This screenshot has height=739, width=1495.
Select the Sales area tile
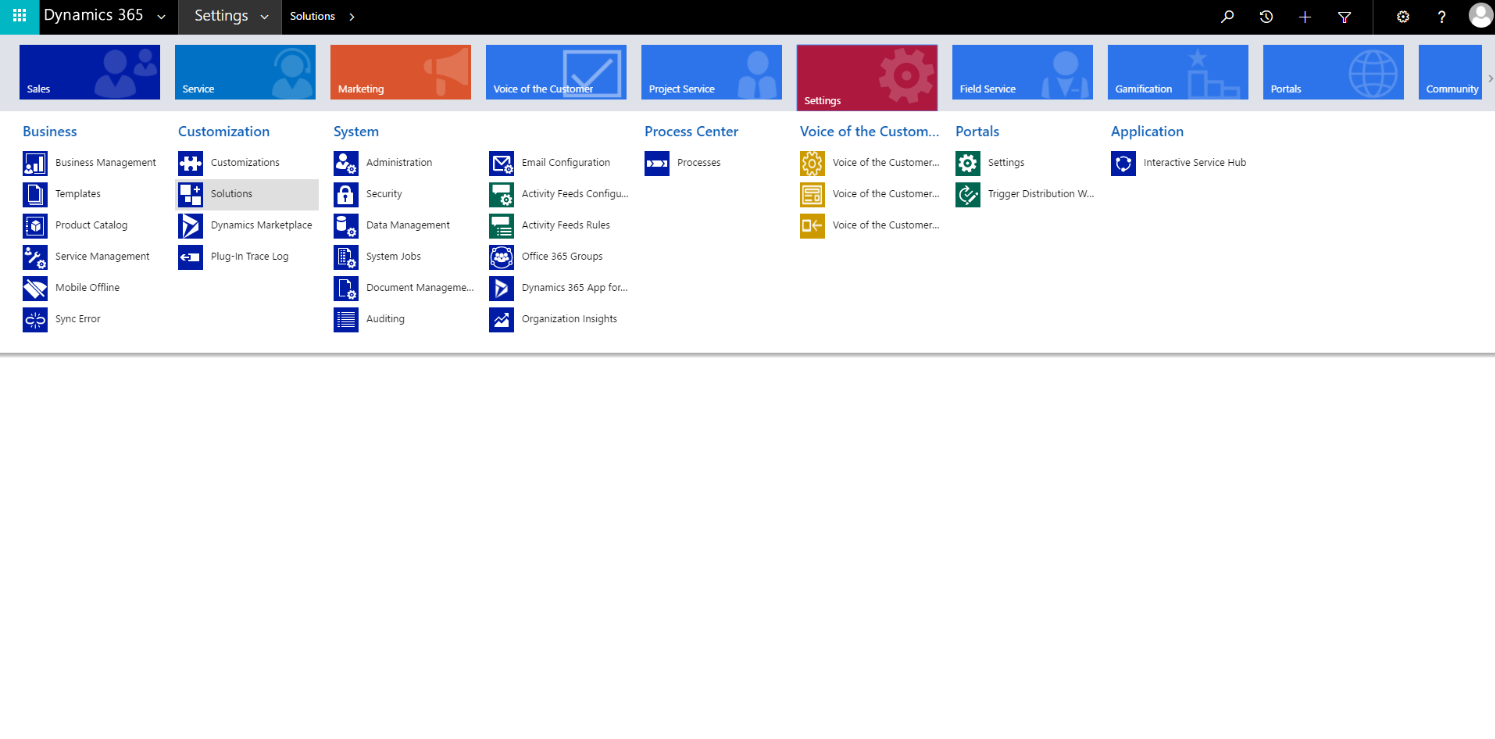click(90, 72)
